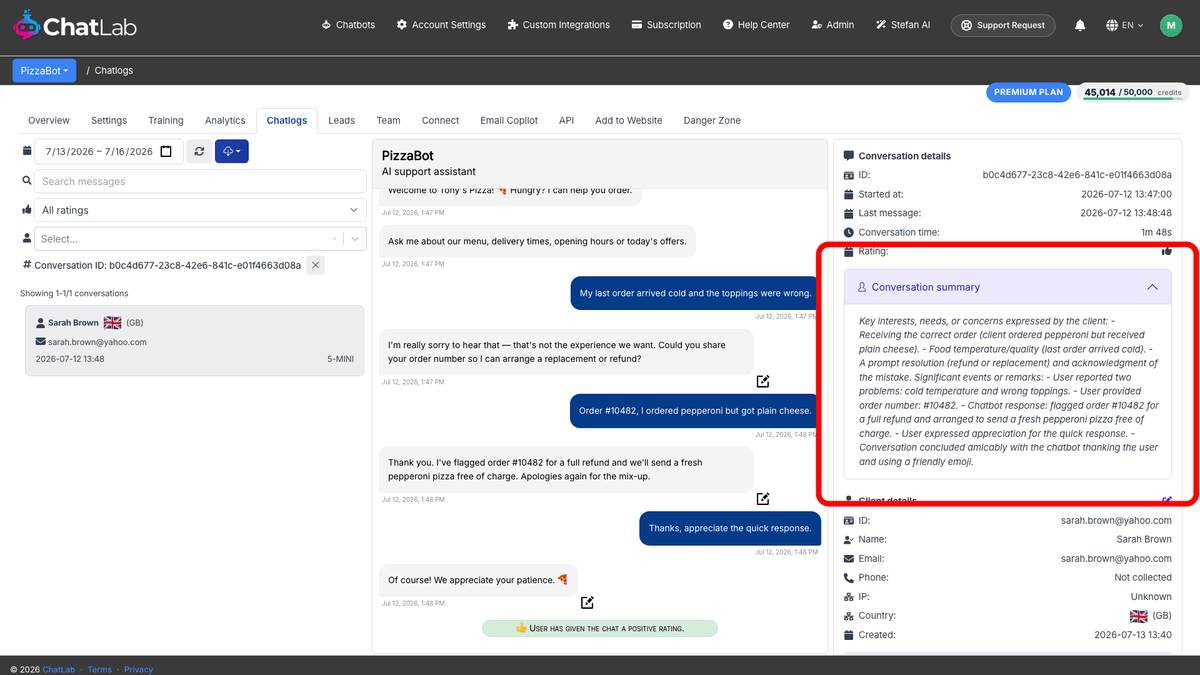Open the All ratings filter dropdown
This screenshot has width=1200, height=675.
click(x=200, y=210)
